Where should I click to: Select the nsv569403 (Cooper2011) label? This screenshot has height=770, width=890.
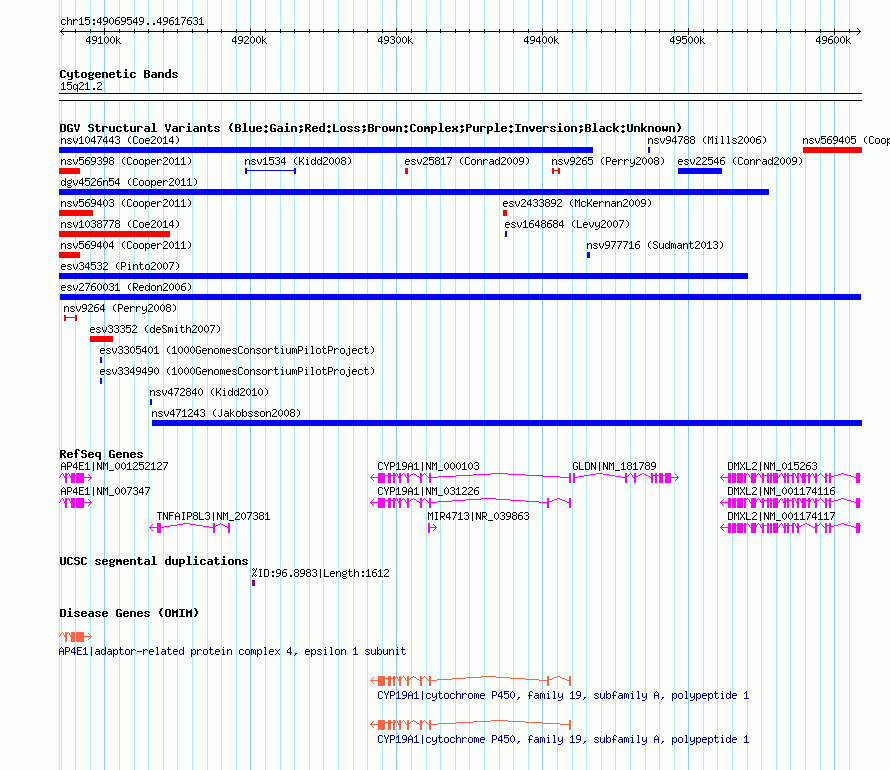[x=126, y=203]
